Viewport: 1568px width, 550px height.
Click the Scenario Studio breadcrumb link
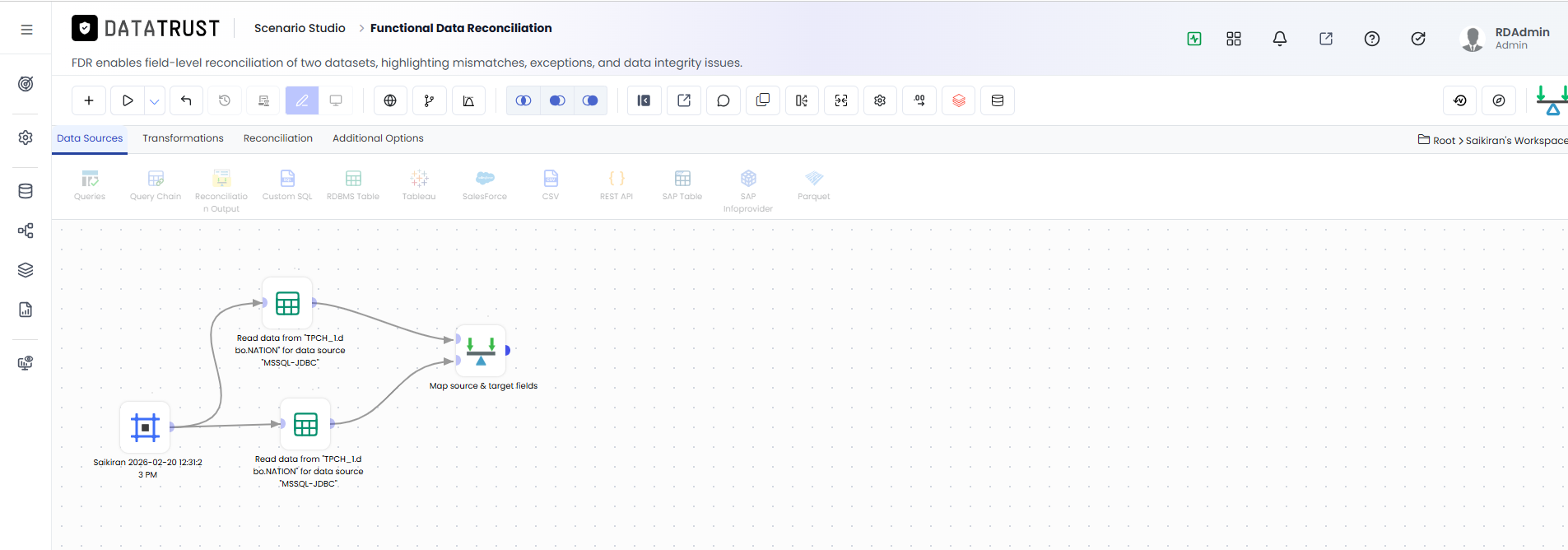300,28
